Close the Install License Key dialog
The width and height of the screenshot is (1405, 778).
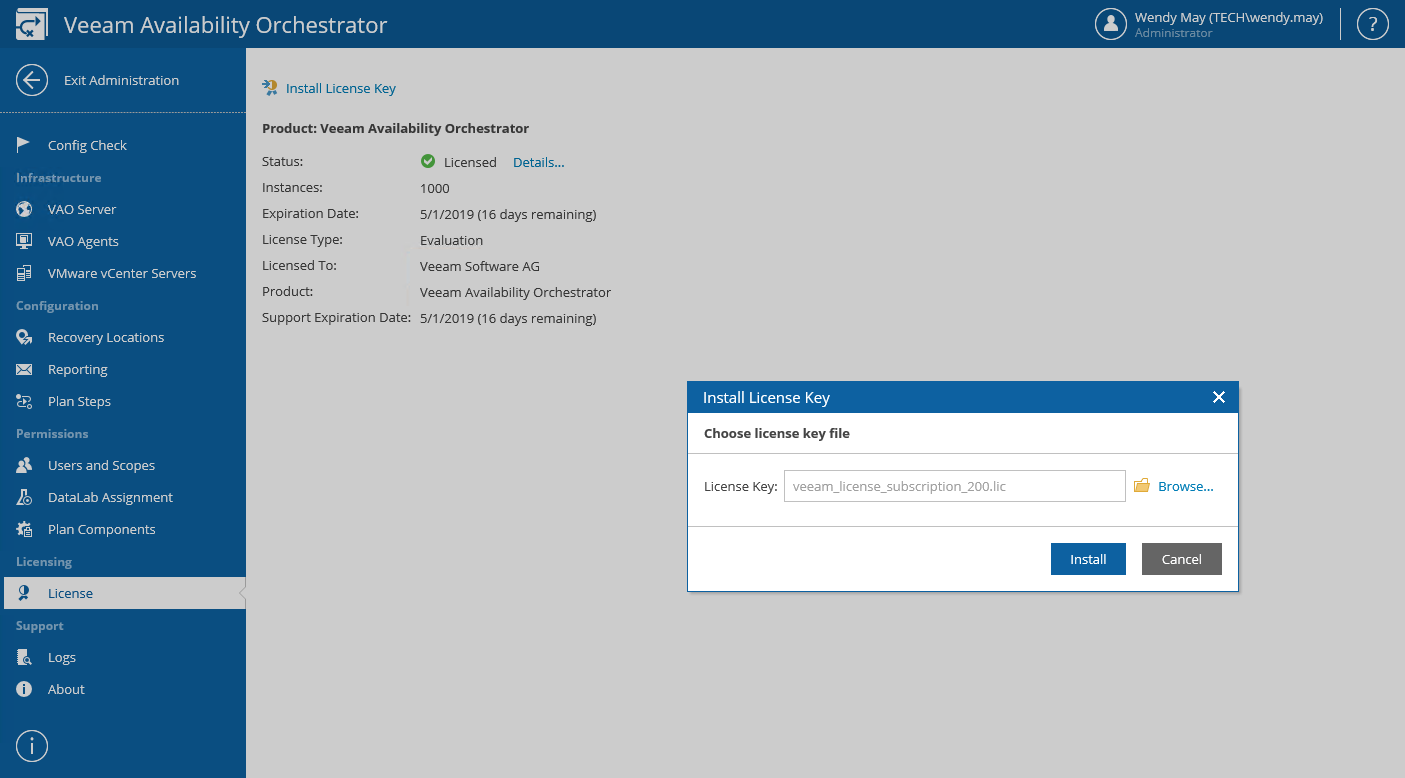click(x=1218, y=397)
